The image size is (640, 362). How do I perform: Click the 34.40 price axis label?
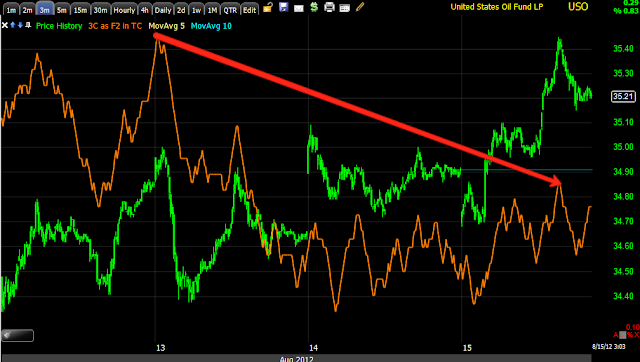623,296
